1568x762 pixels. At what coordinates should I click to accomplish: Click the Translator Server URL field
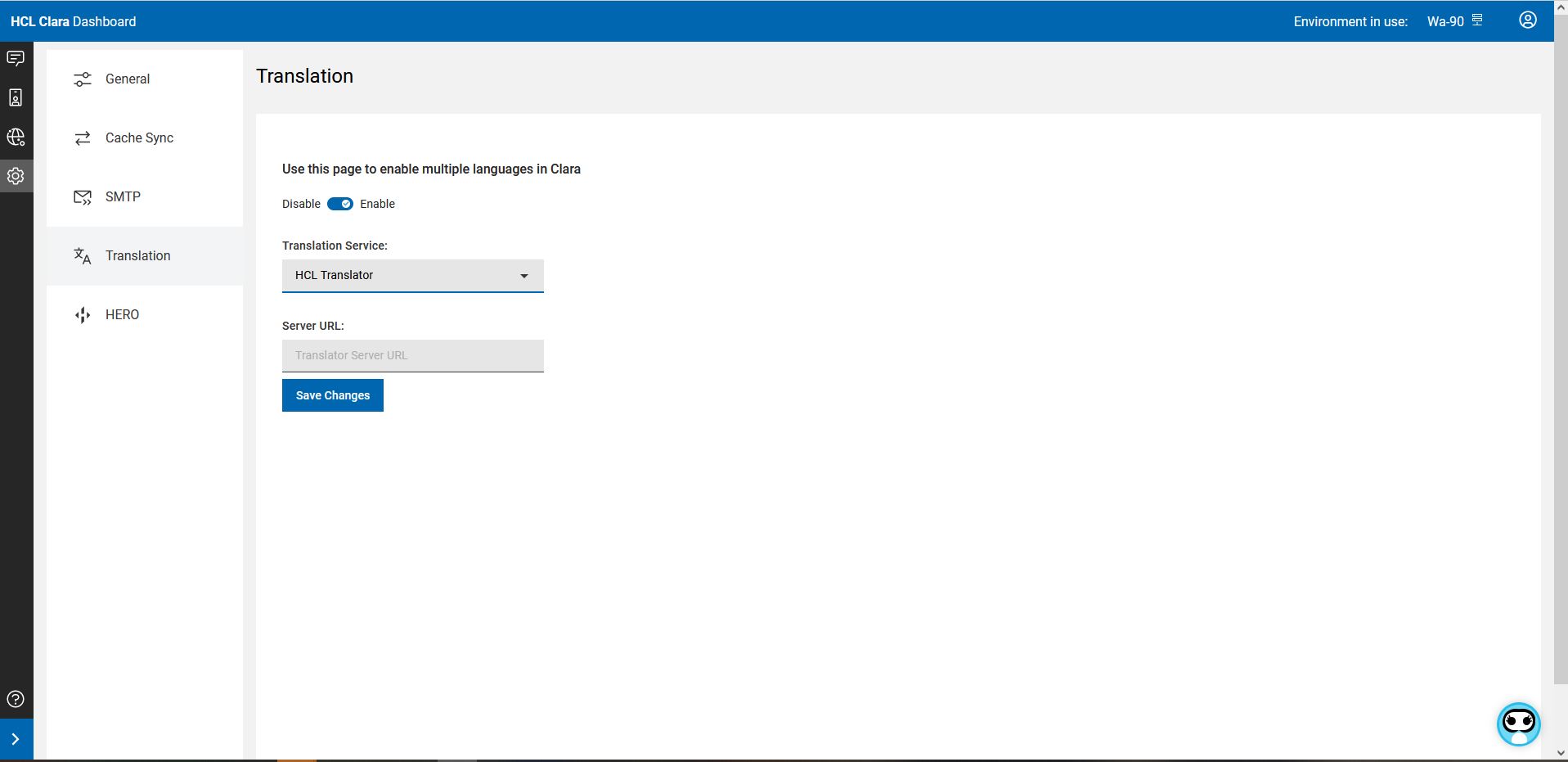(413, 356)
